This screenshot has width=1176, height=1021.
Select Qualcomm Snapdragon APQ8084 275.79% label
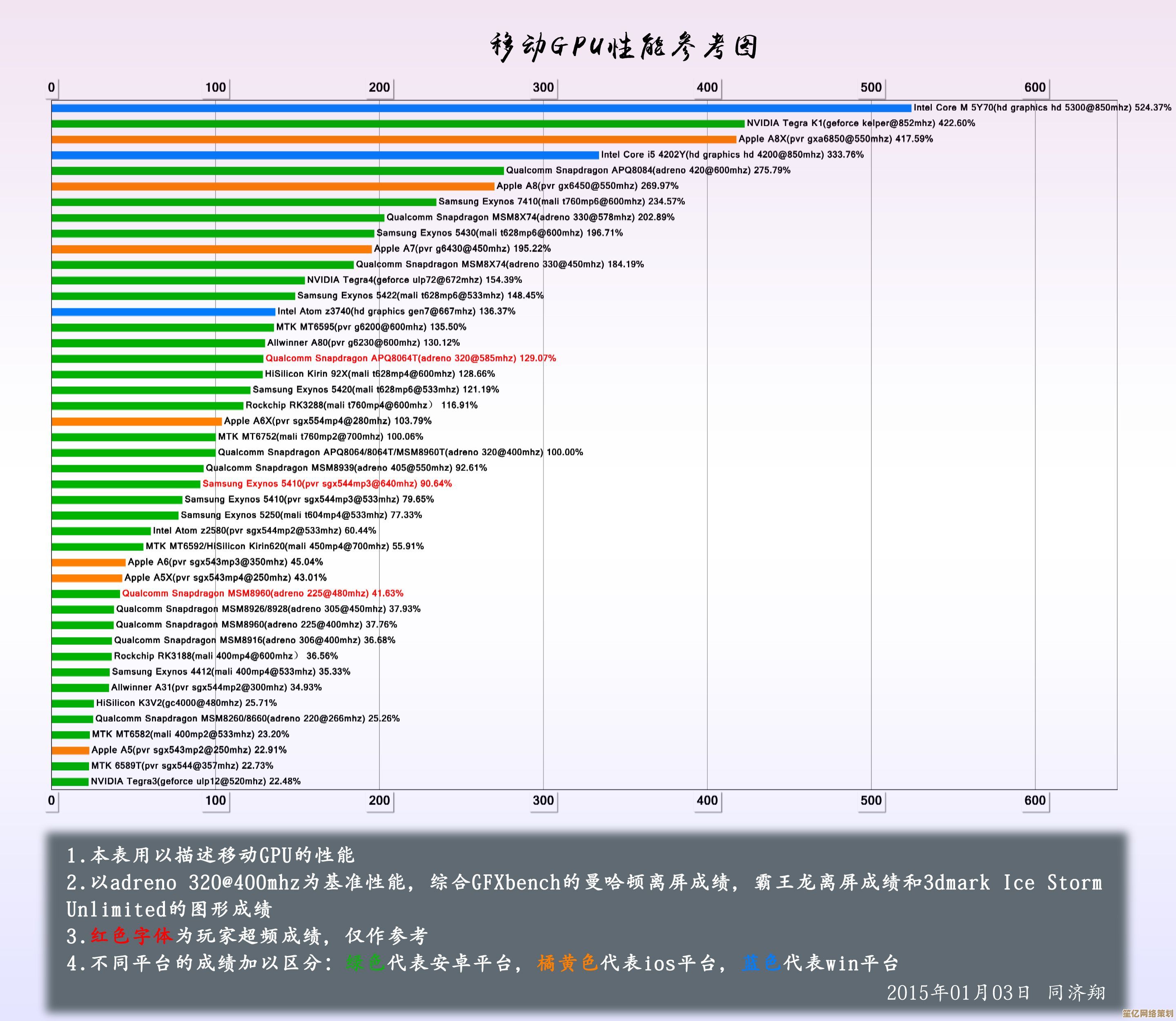point(648,170)
